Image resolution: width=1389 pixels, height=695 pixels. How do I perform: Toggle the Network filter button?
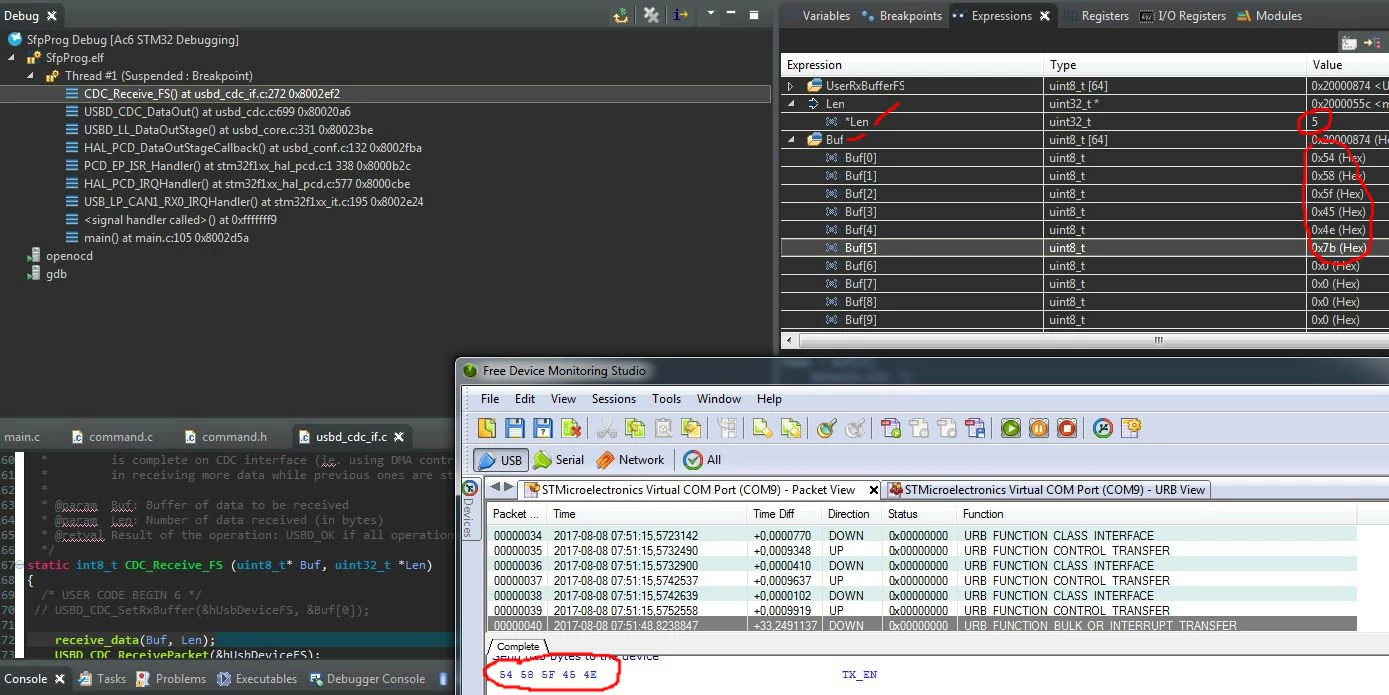(630, 460)
